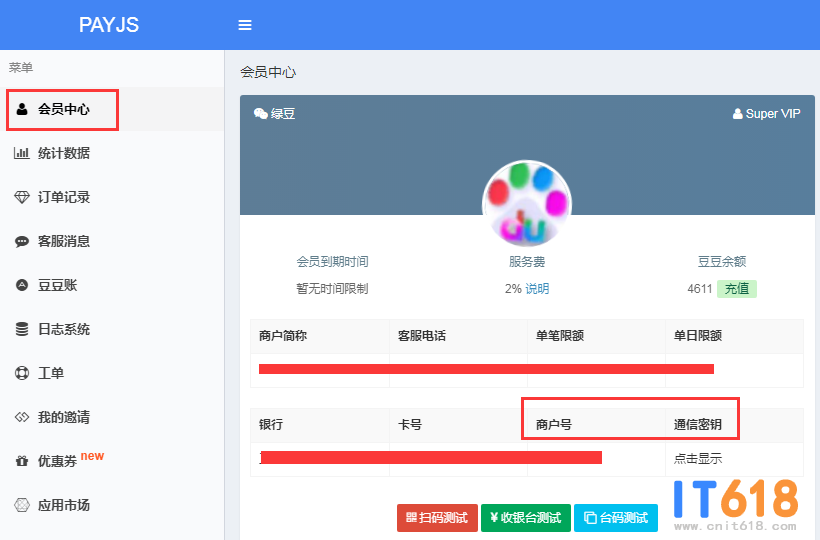Viewport: 820px width, 540px height.
Task: Click the colorful paw profile avatar
Action: click(527, 204)
